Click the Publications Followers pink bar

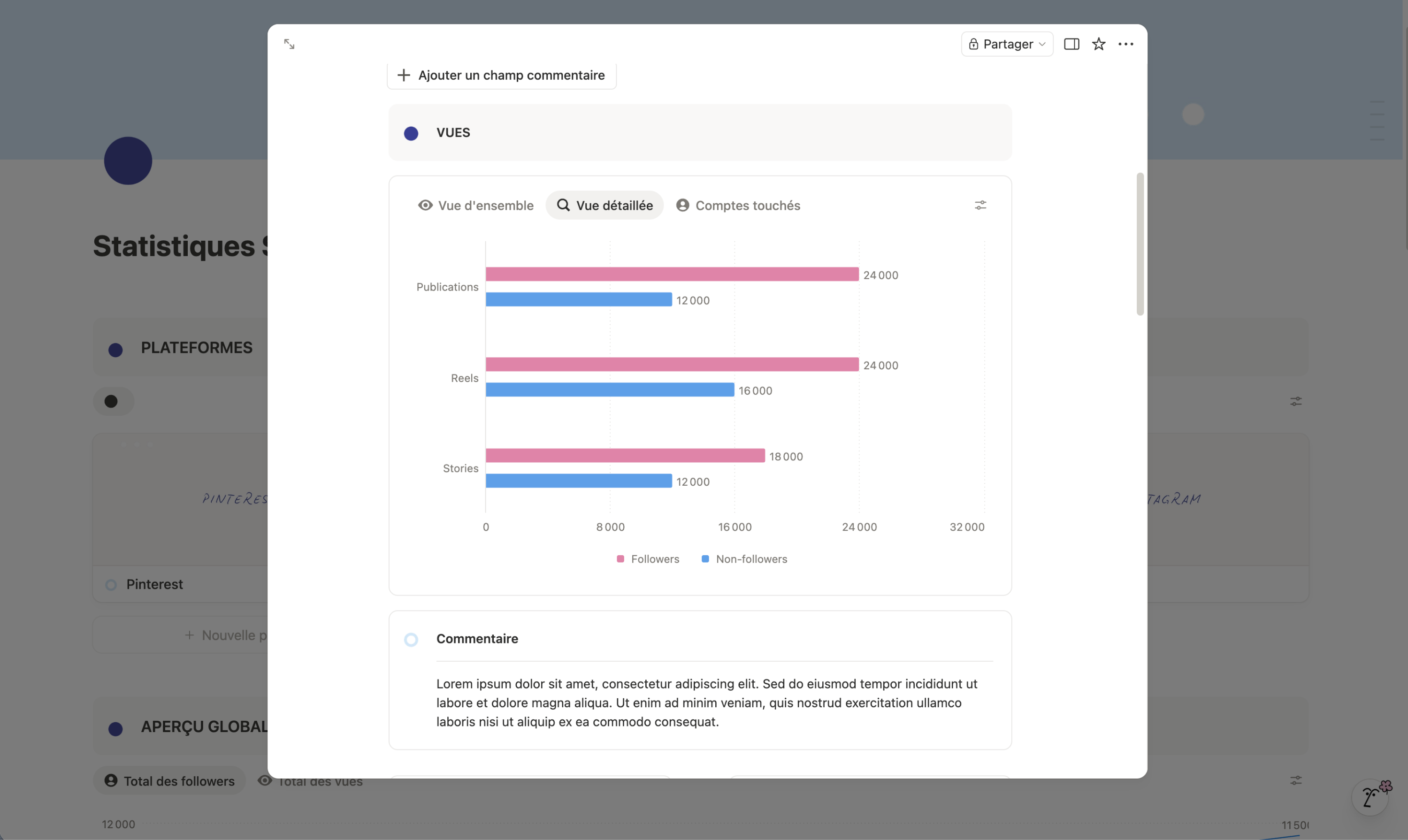pyautogui.click(x=672, y=275)
